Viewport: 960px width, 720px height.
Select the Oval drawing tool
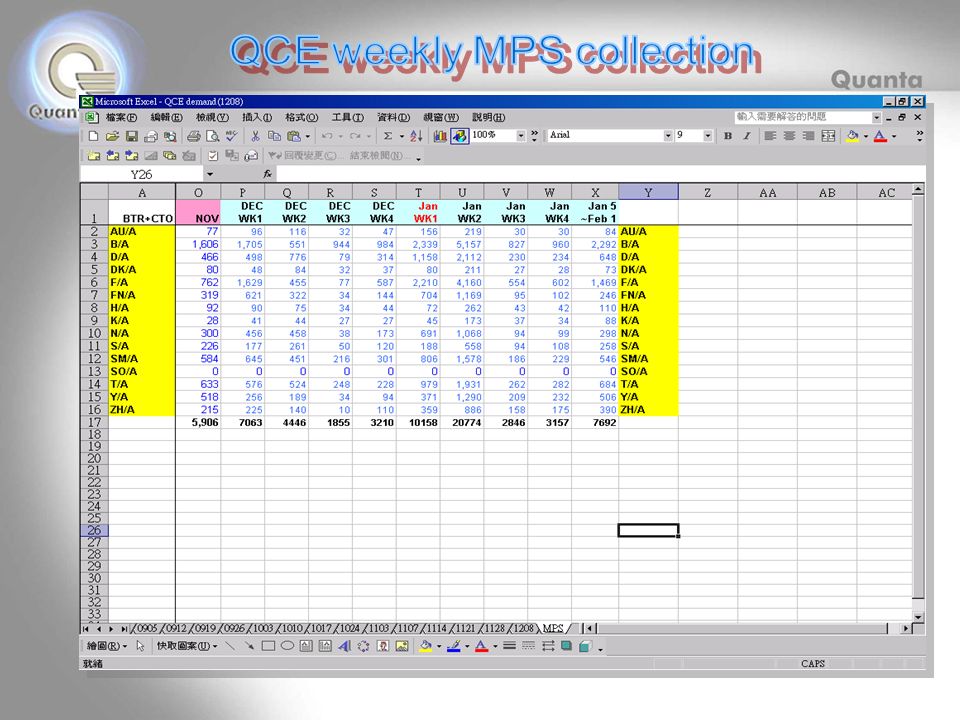pyautogui.click(x=287, y=646)
